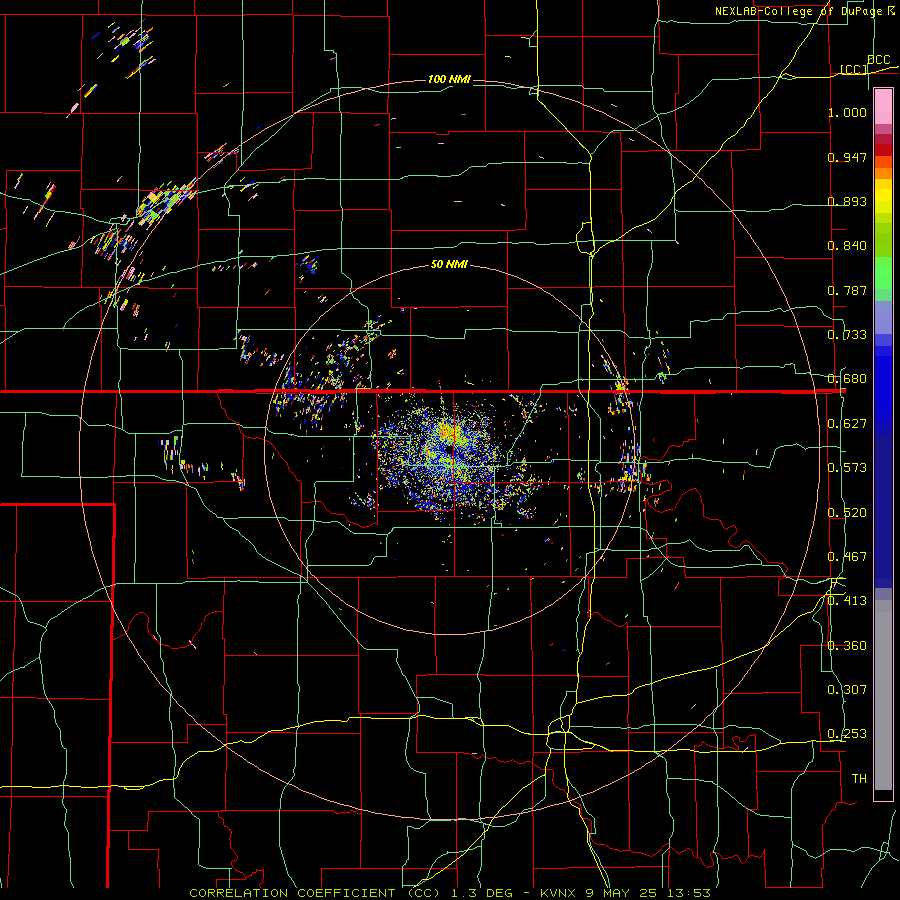The image size is (900, 900).
Task: Click the TH label on the legend
Action: (859, 779)
